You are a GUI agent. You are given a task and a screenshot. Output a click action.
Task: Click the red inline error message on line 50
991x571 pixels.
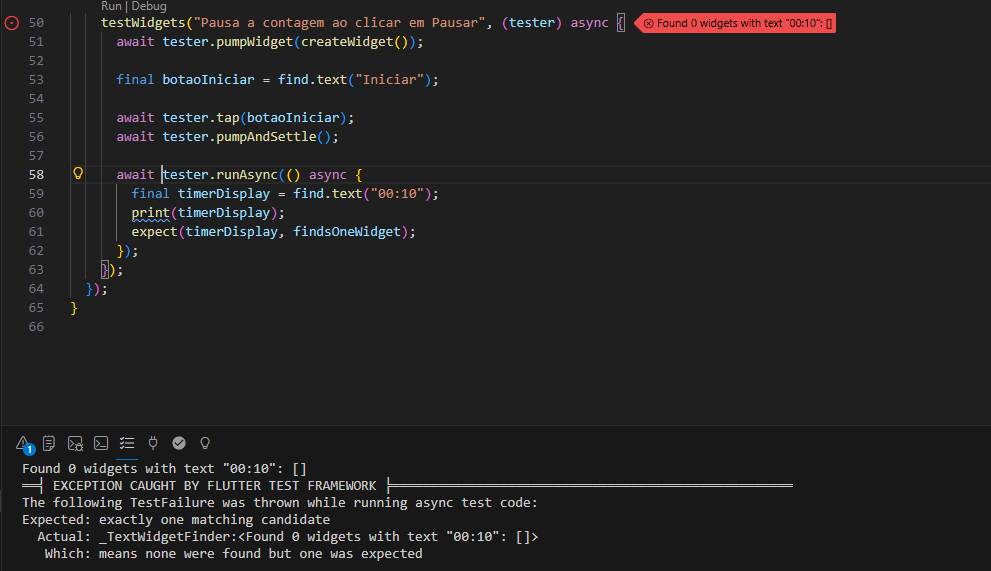click(x=740, y=23)
